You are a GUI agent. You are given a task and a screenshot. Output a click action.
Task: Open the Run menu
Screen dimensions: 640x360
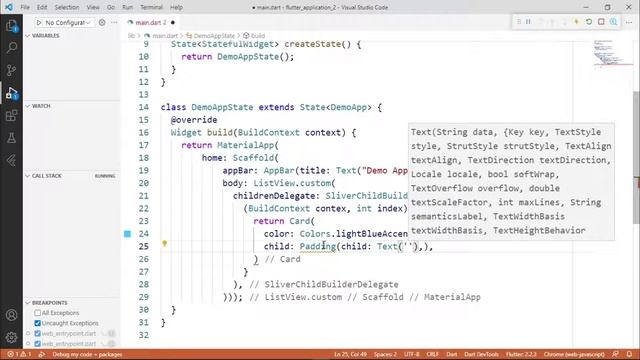127,7
